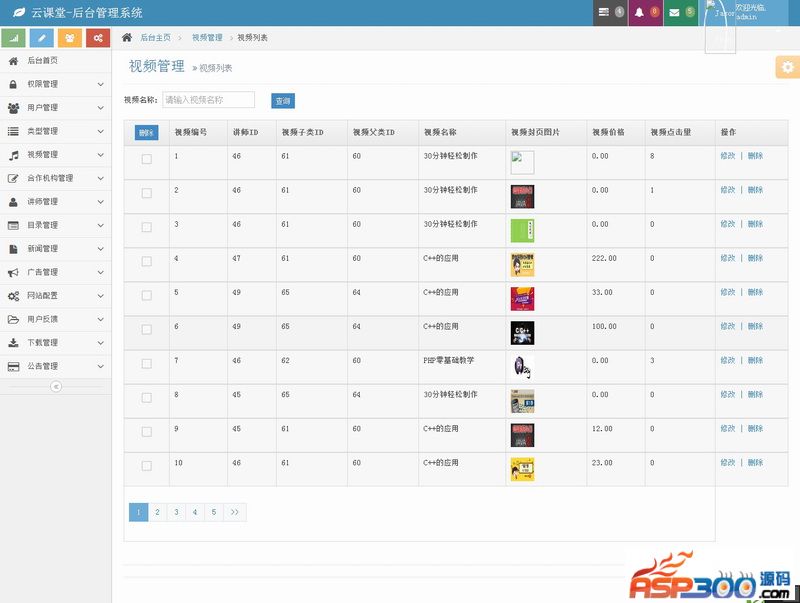Click the list icon for 类型管理
The width and height of the screenshot is (800, 603).
tap(13, 131)
